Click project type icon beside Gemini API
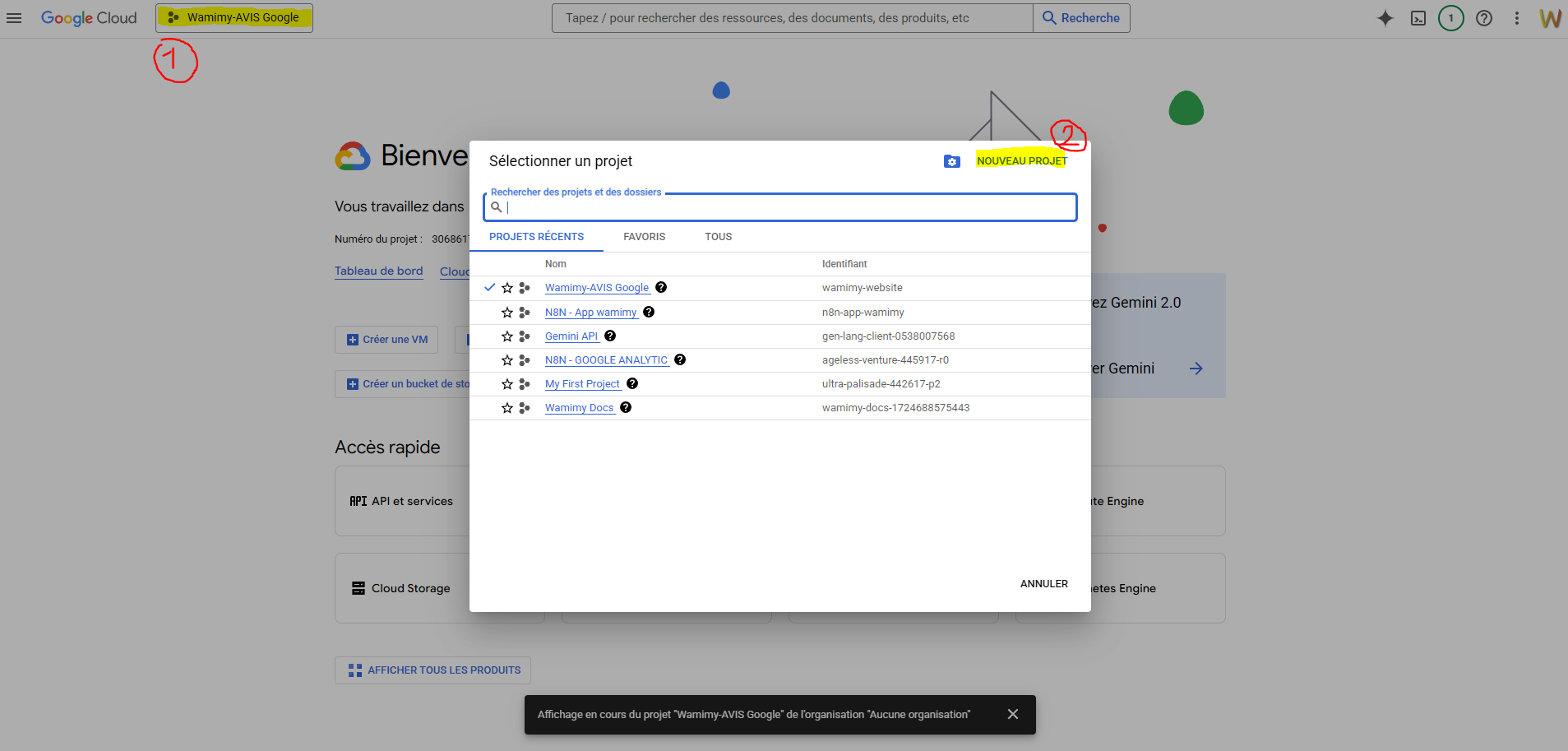 pyautogui.click(x=525, y=336)
